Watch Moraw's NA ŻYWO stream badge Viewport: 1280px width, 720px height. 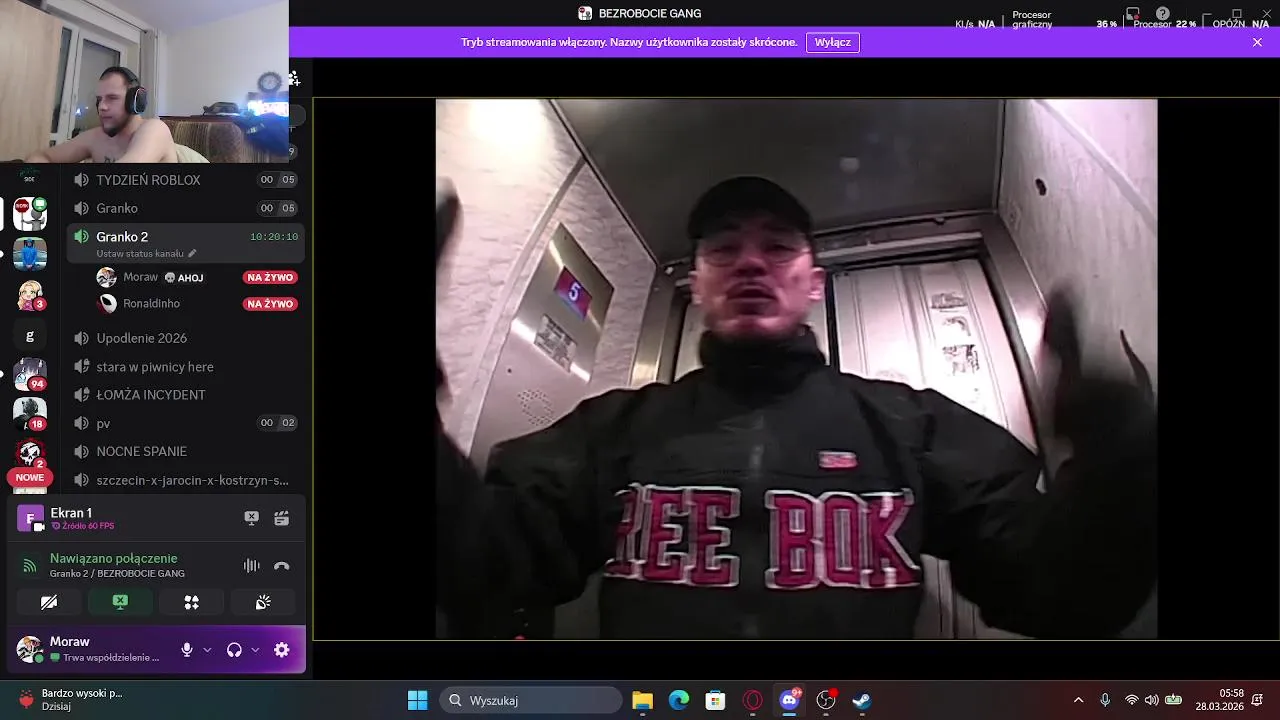click(270, 277)
